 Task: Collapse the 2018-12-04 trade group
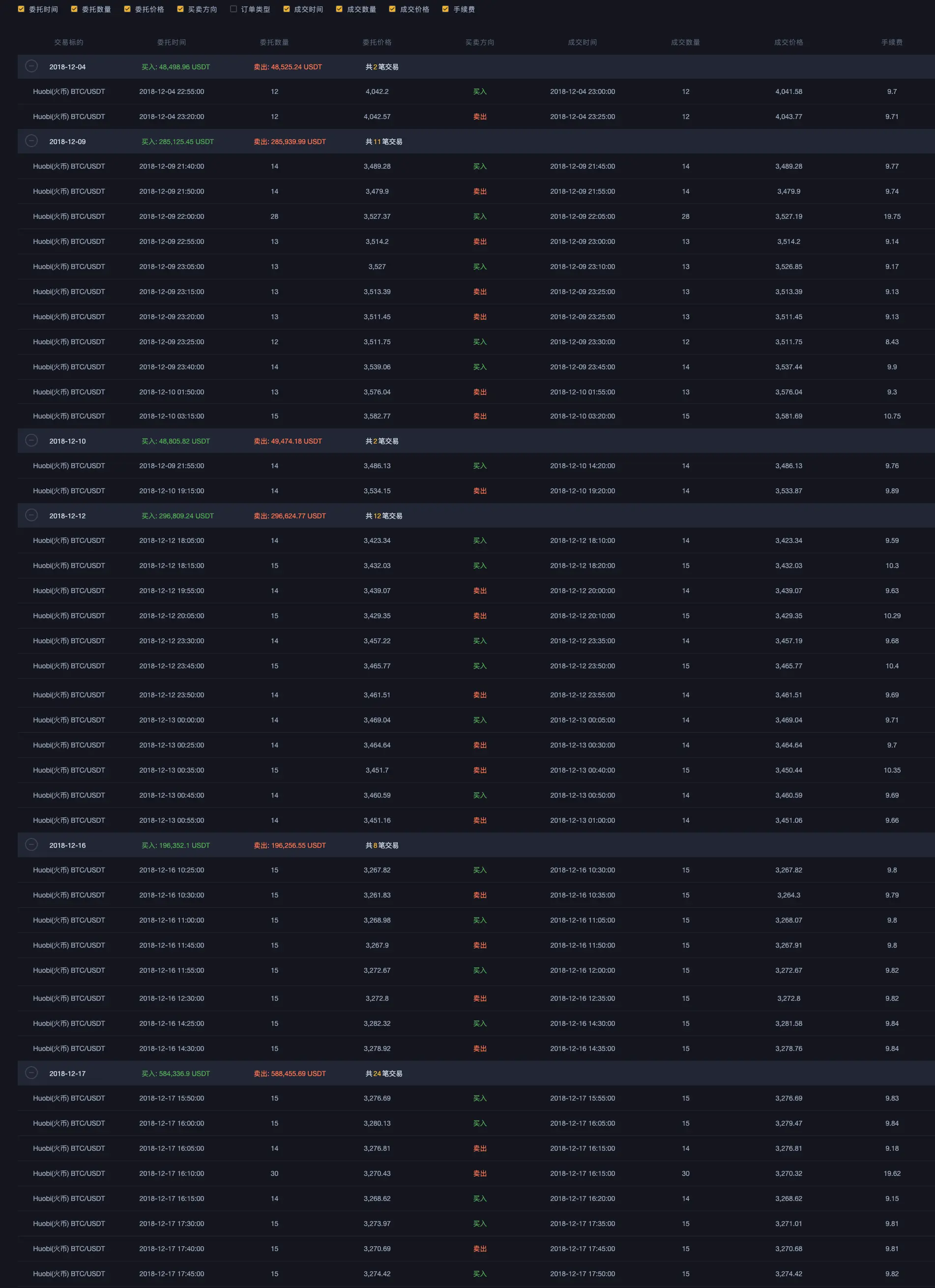pos(32,66)
